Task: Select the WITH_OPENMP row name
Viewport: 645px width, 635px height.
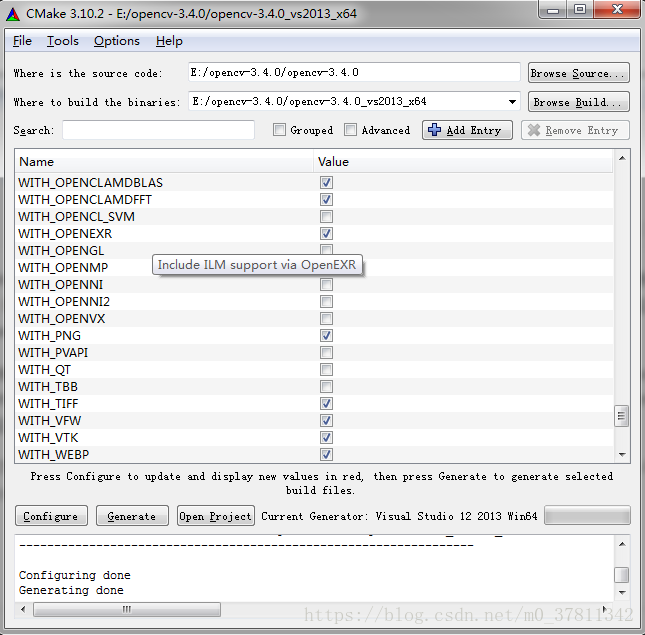Action: pyautogui.click(x=63, y=268)
